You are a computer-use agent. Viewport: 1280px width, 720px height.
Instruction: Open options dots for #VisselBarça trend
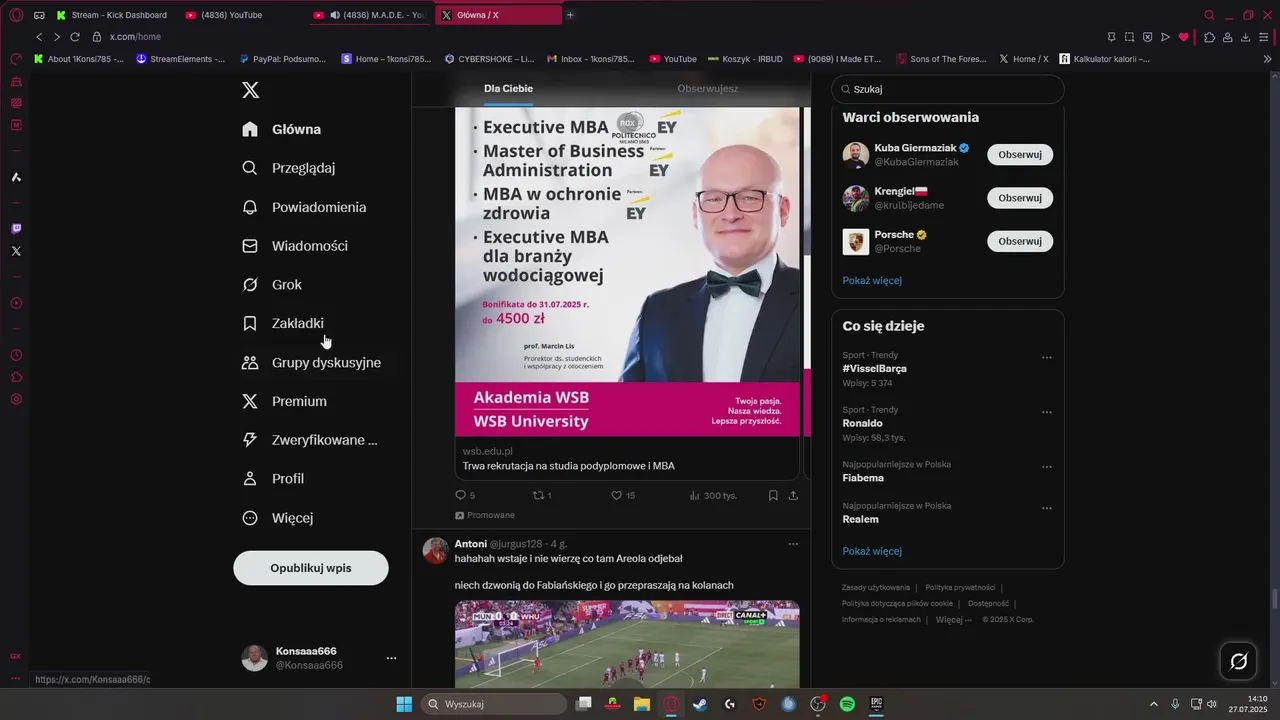click(x=1047, y=357)
